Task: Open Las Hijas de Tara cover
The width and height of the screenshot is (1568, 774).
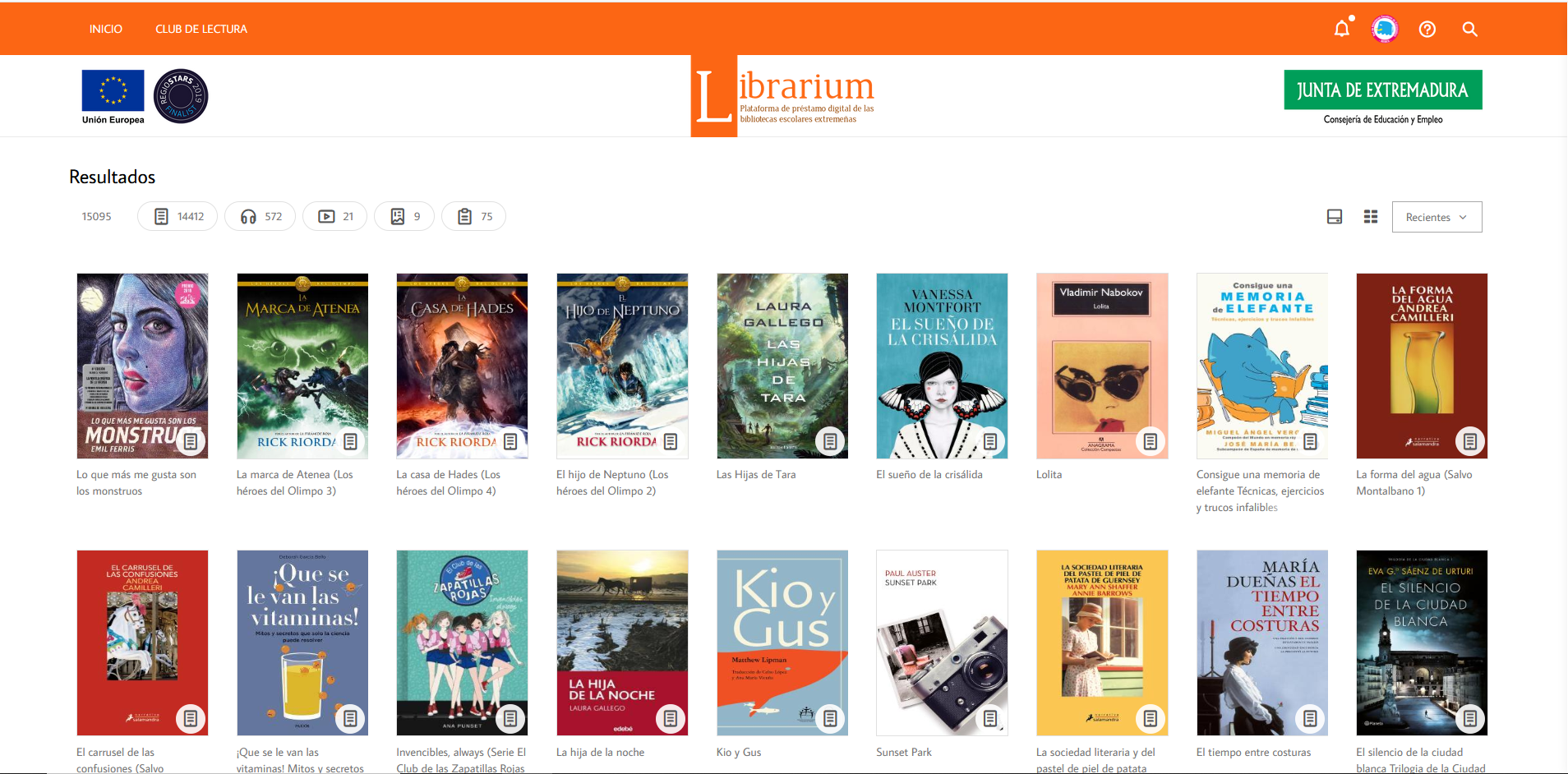Action: [x=782, y=366]
